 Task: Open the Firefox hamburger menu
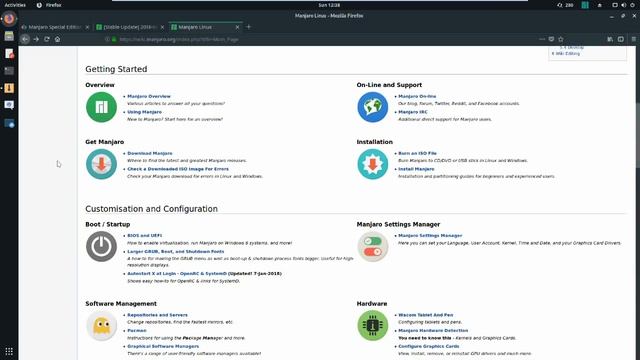[633, 39]
